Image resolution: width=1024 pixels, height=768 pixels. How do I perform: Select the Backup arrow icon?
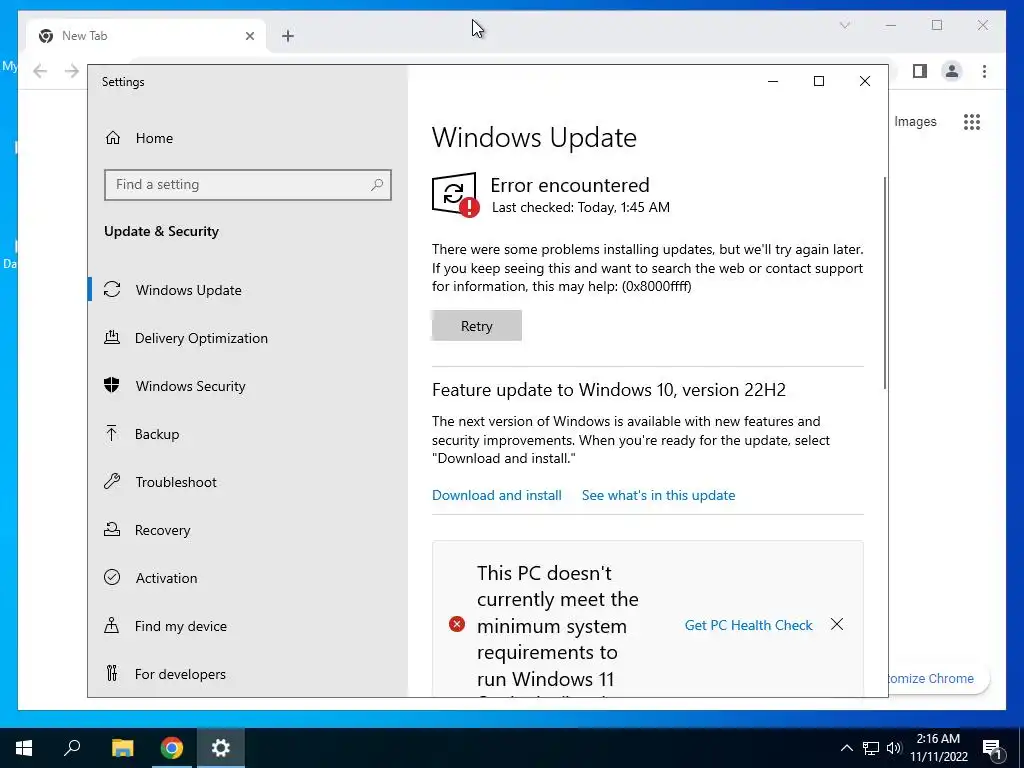point(112,434)
